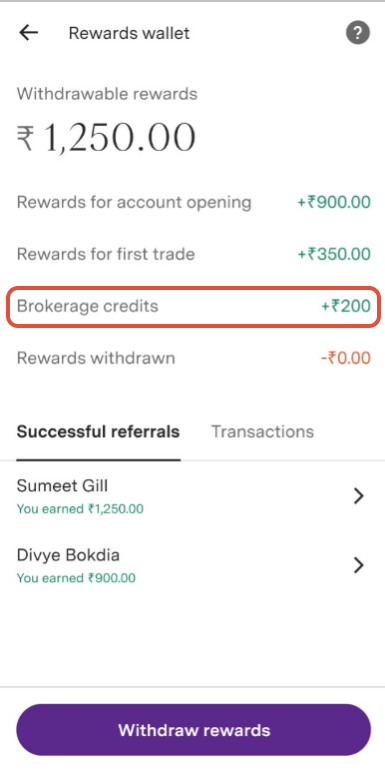Switch to the Transactions tab
The image size is (385, 770).
(x=262, y=432)
